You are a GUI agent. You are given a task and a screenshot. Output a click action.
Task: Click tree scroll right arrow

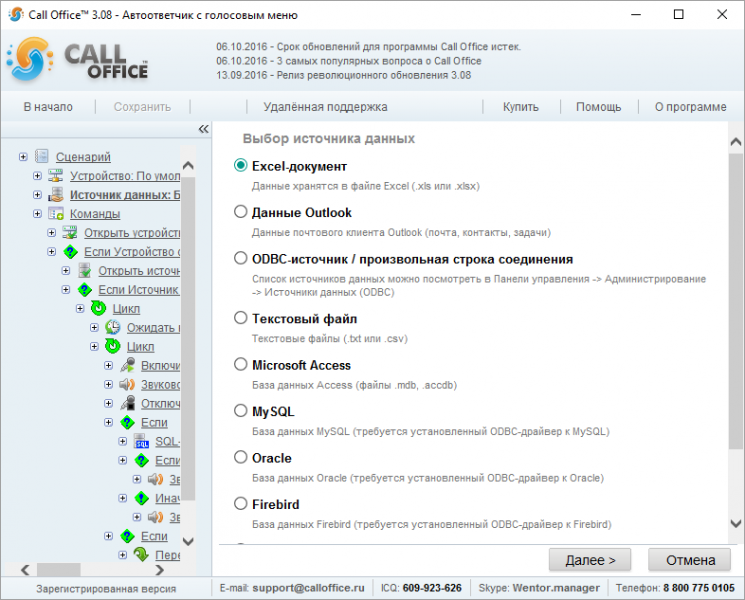[160, 569]
